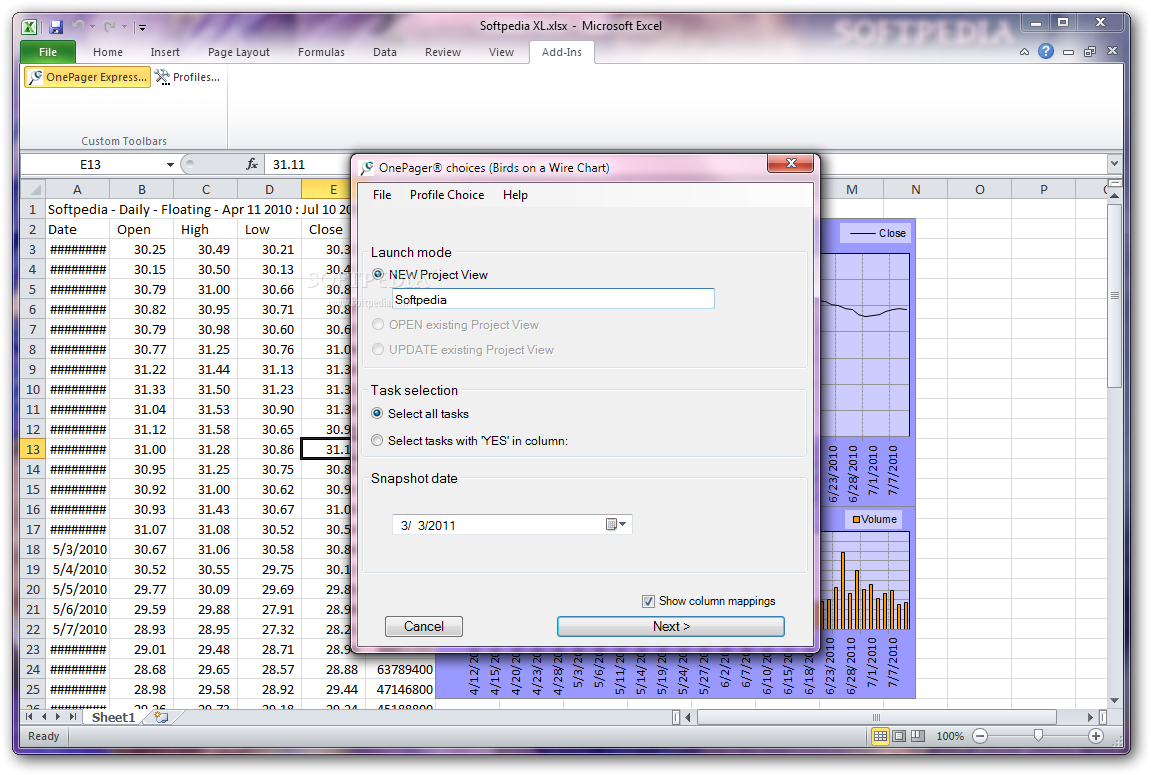Screen dimensions: 1151x775
Task: Select the Sheet1 tab
Action: tap(113, 717)
